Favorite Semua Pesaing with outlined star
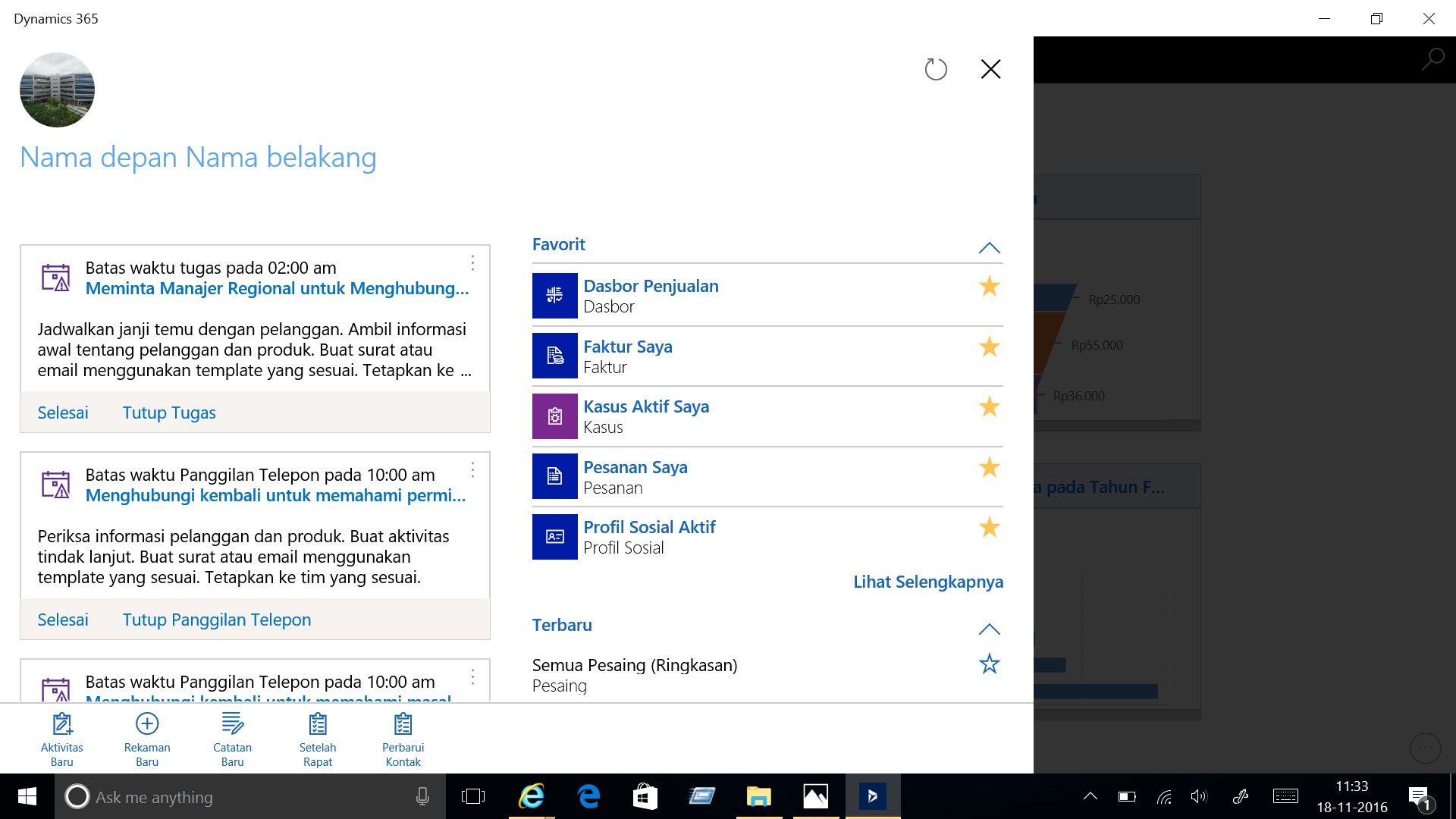This screenshot has height=819, width=1456. coord(989,664)
